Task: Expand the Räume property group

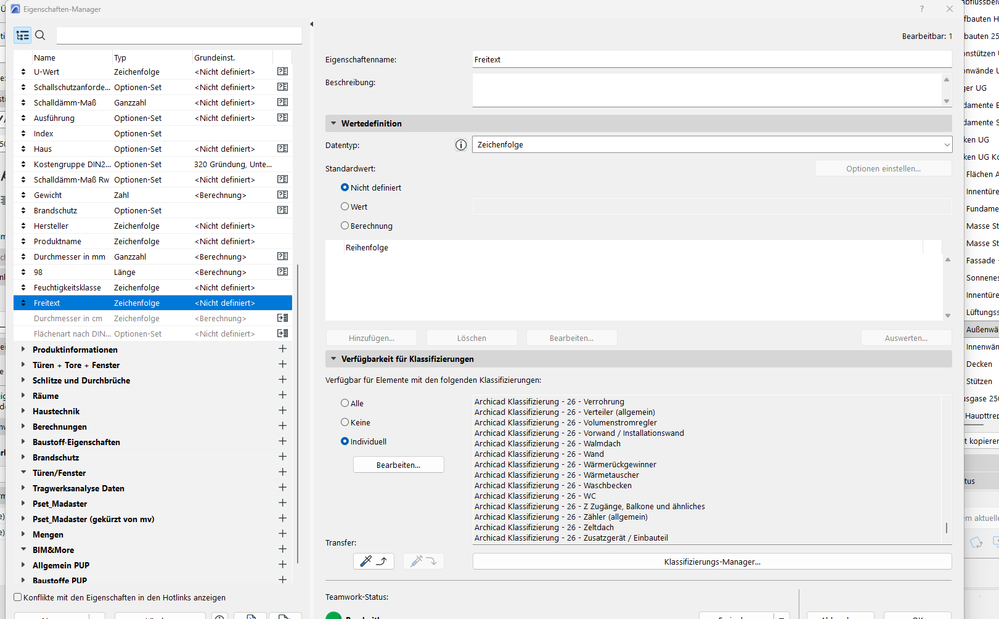Action: coord(24,396)
